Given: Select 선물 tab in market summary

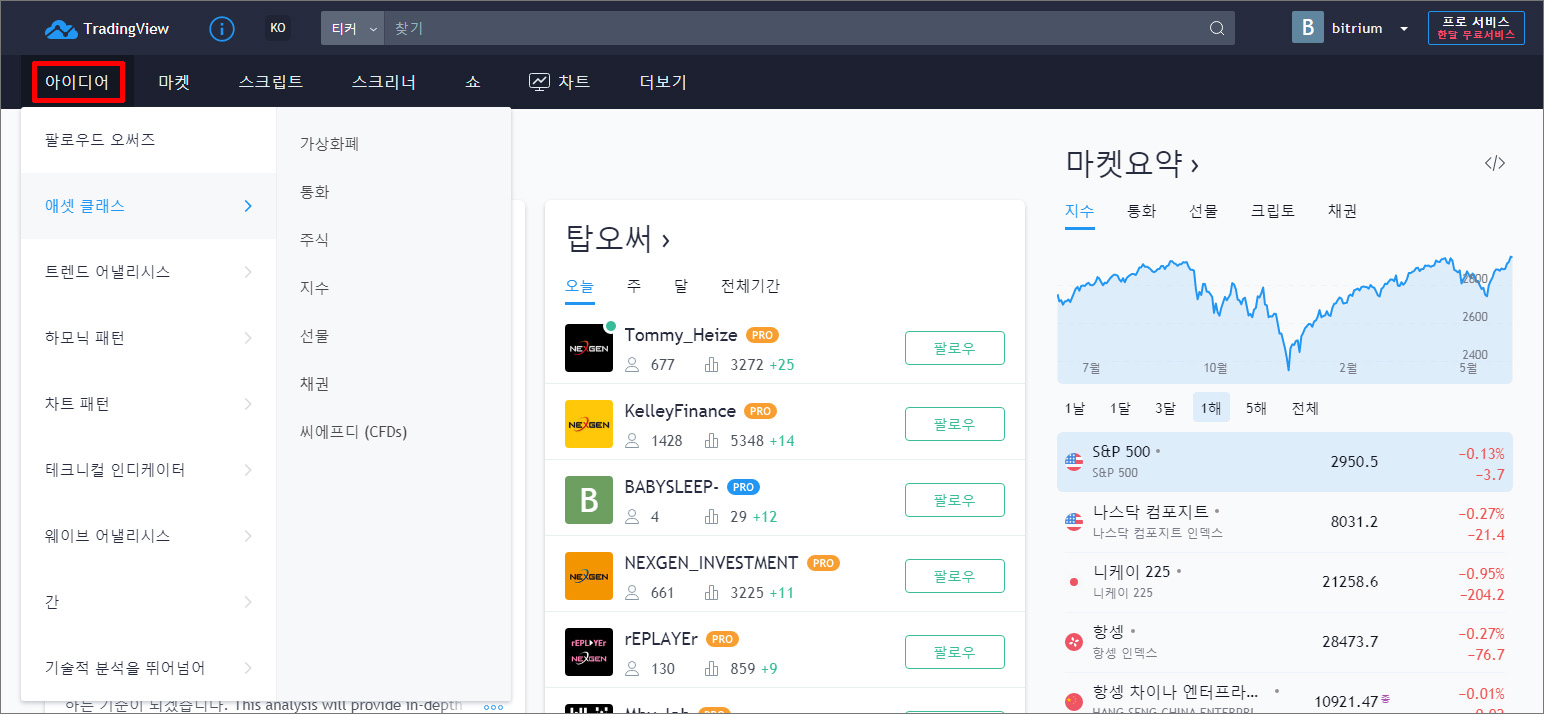Looking at the screenshot, I should click(x=1203, y=211).
